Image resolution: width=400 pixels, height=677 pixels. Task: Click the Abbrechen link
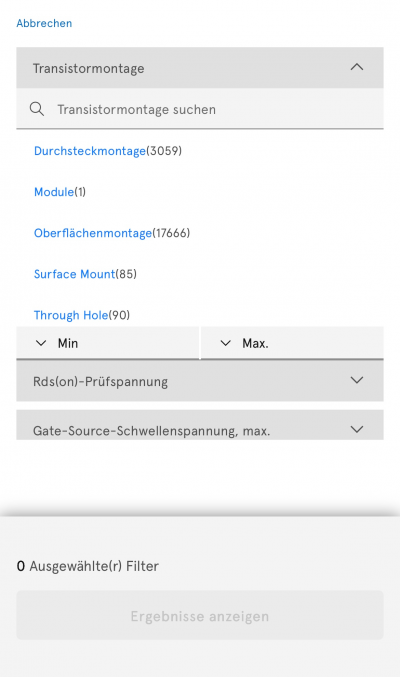point(44,23)
